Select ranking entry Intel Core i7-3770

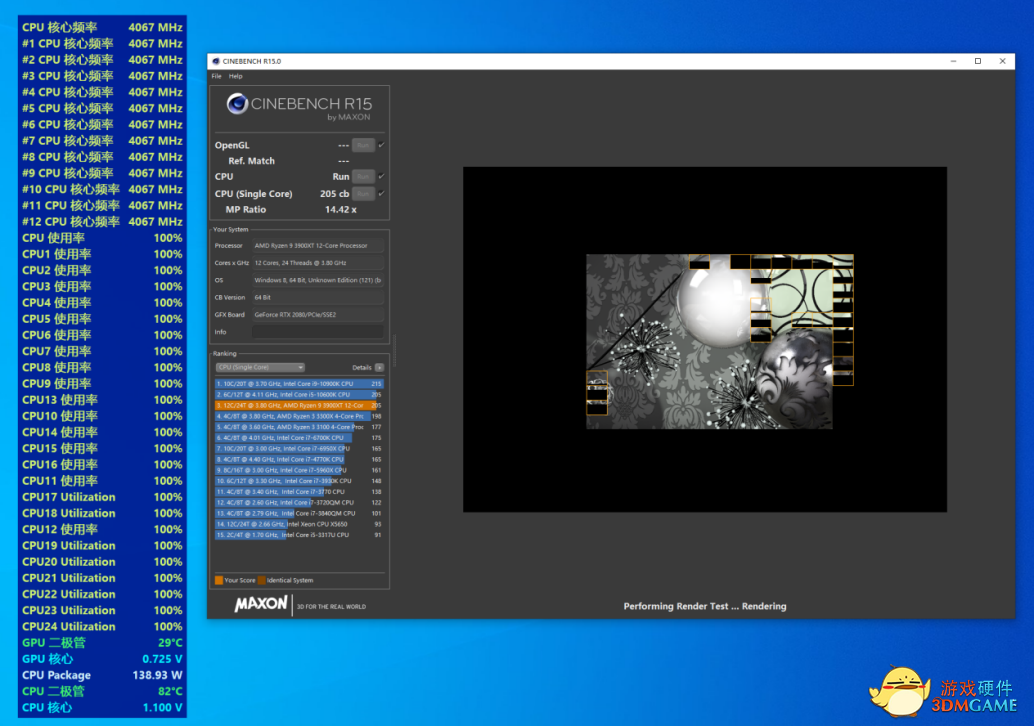(299, 492)
